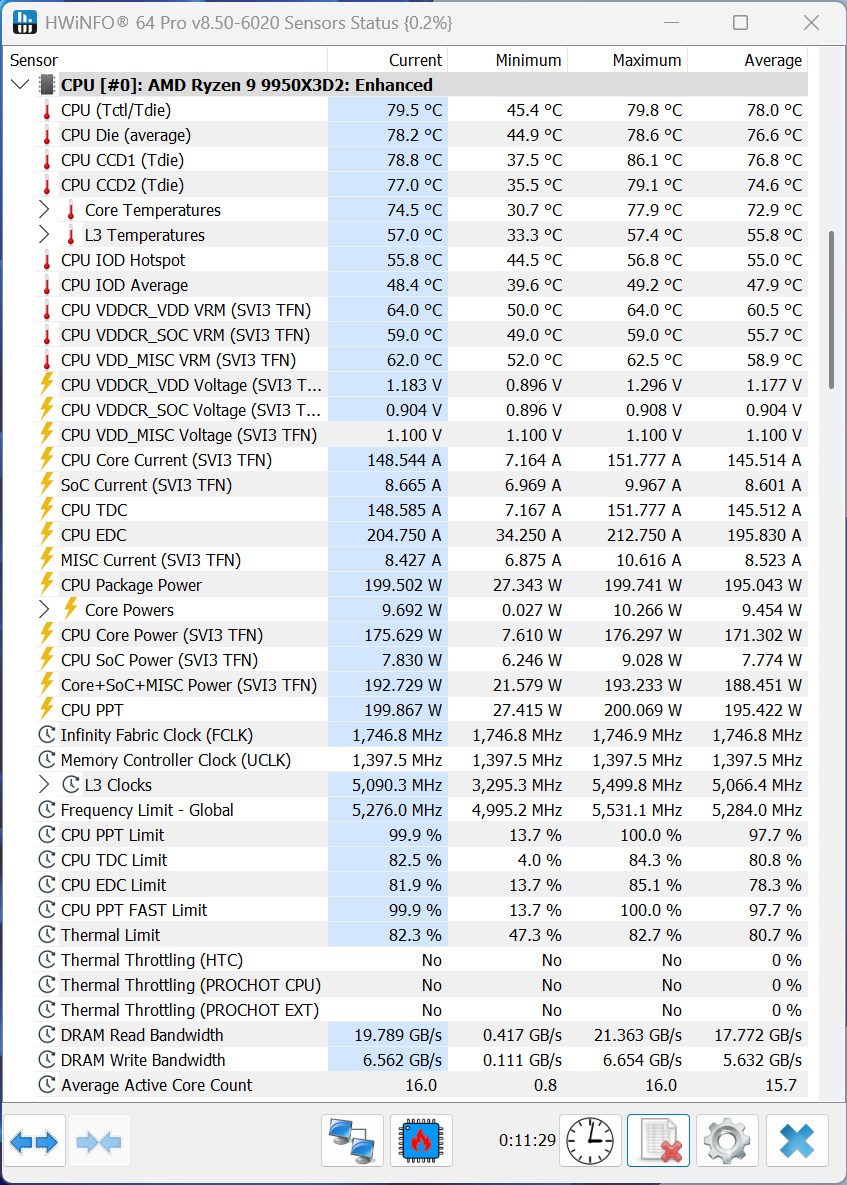
Task: Expand the L3 Clocks row
Action: [x=44, y=784]
